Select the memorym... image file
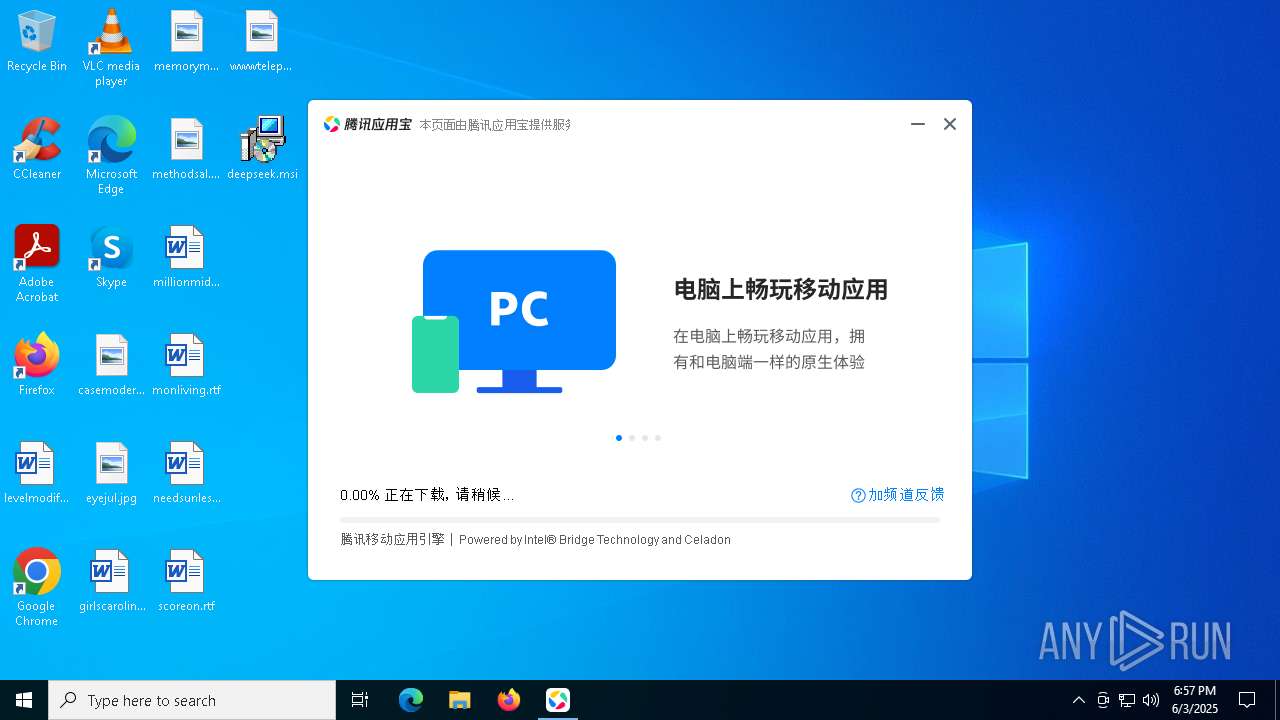1280x720 pixels. tap(186, 41)
